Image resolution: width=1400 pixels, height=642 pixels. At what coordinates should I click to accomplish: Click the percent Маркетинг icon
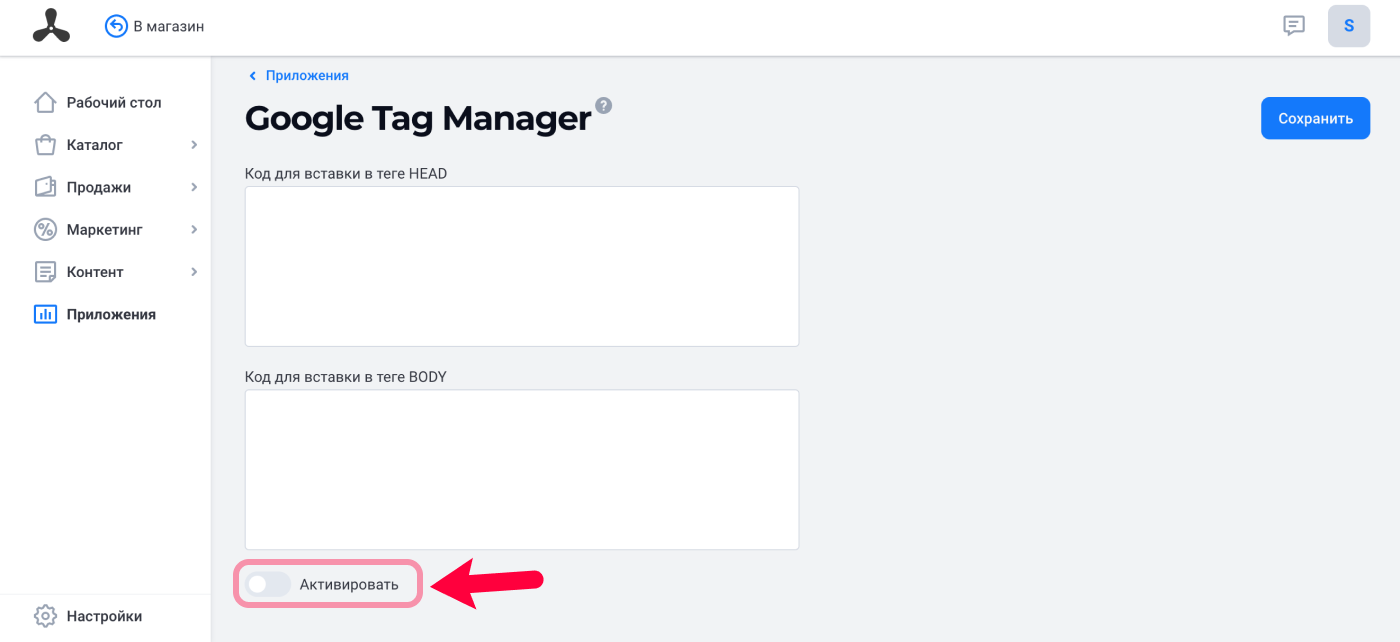(x=45, y=229)
